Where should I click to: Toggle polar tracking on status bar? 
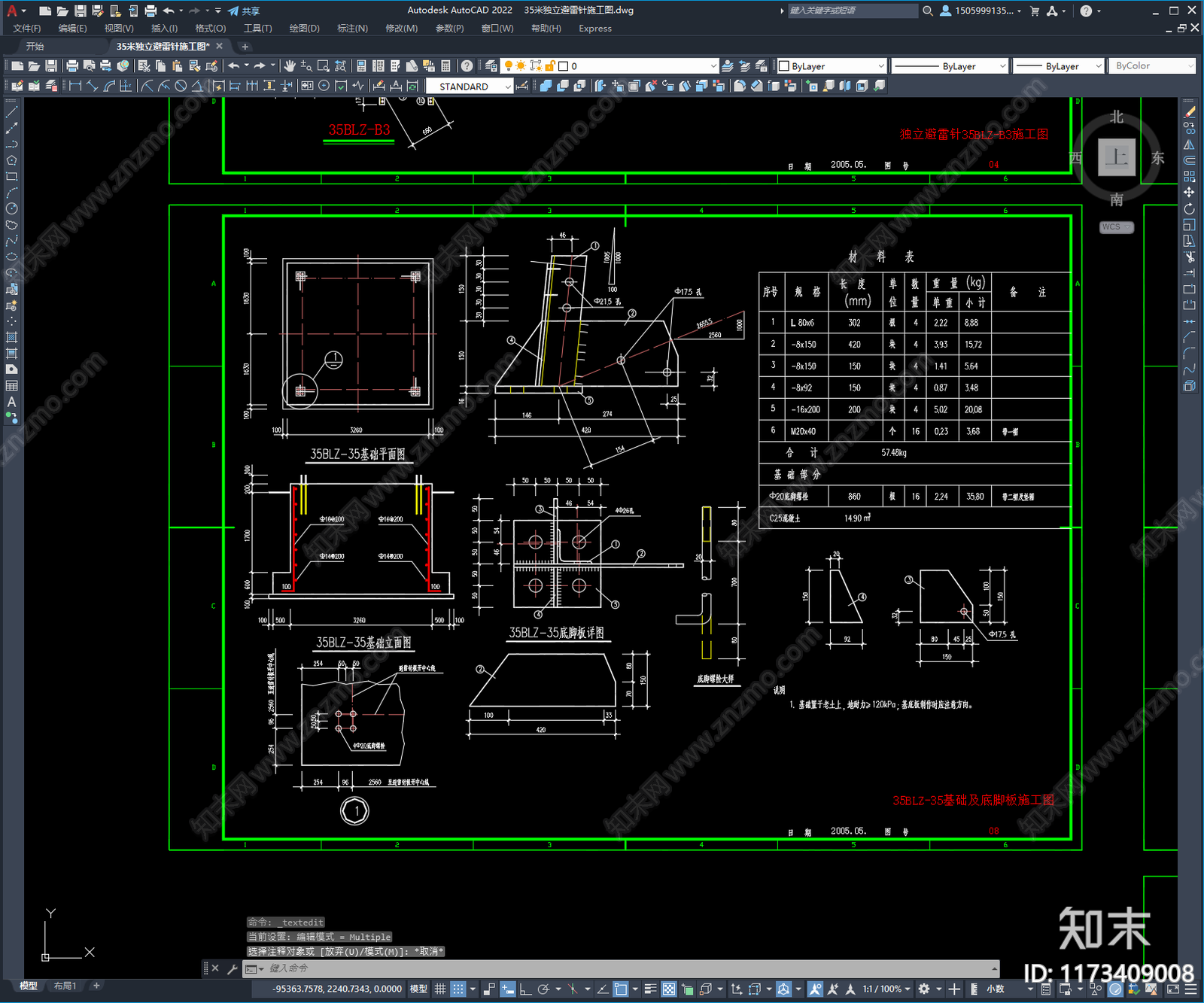543,989
